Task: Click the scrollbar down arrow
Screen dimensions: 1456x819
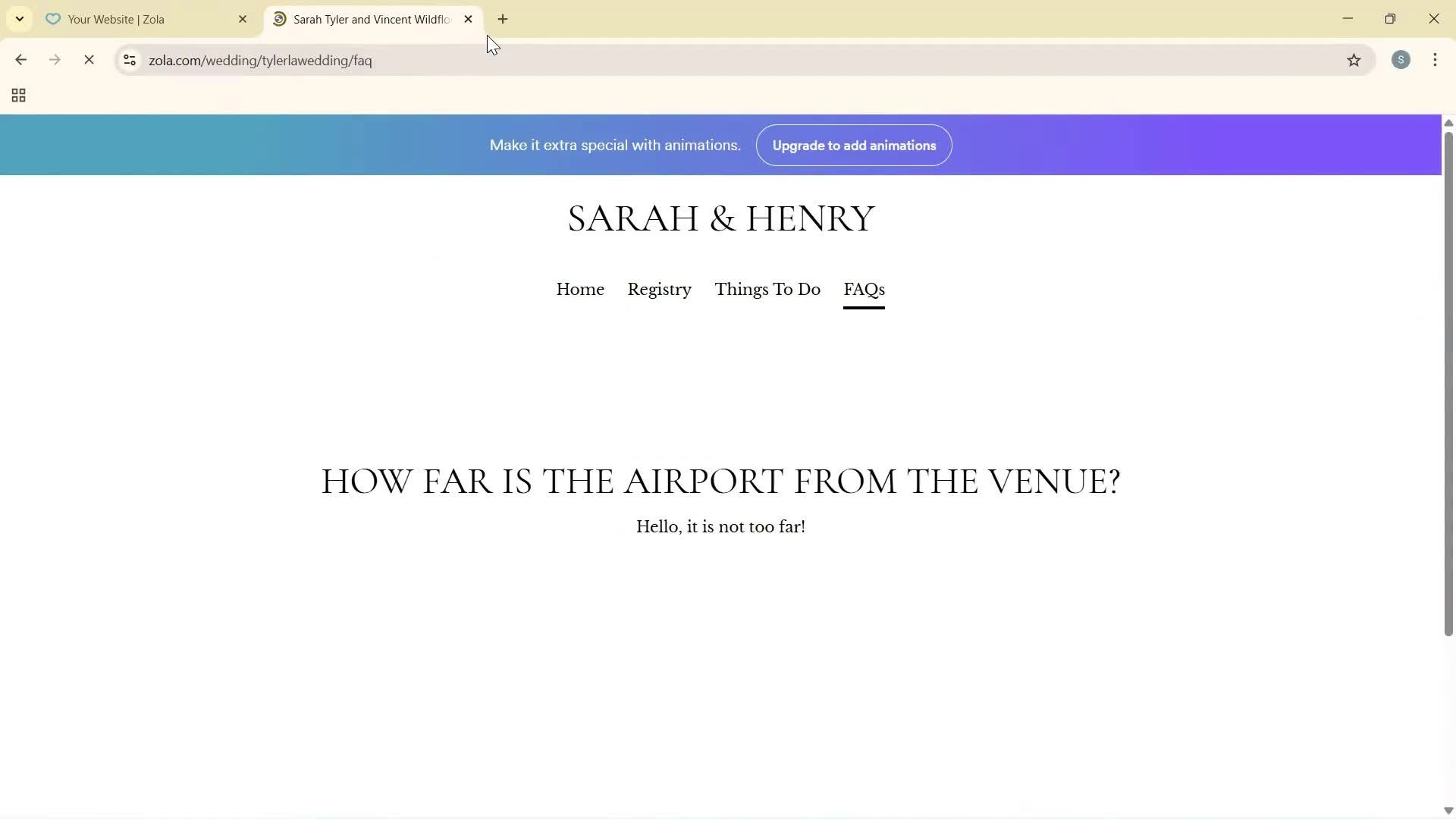Action: 1448,810
